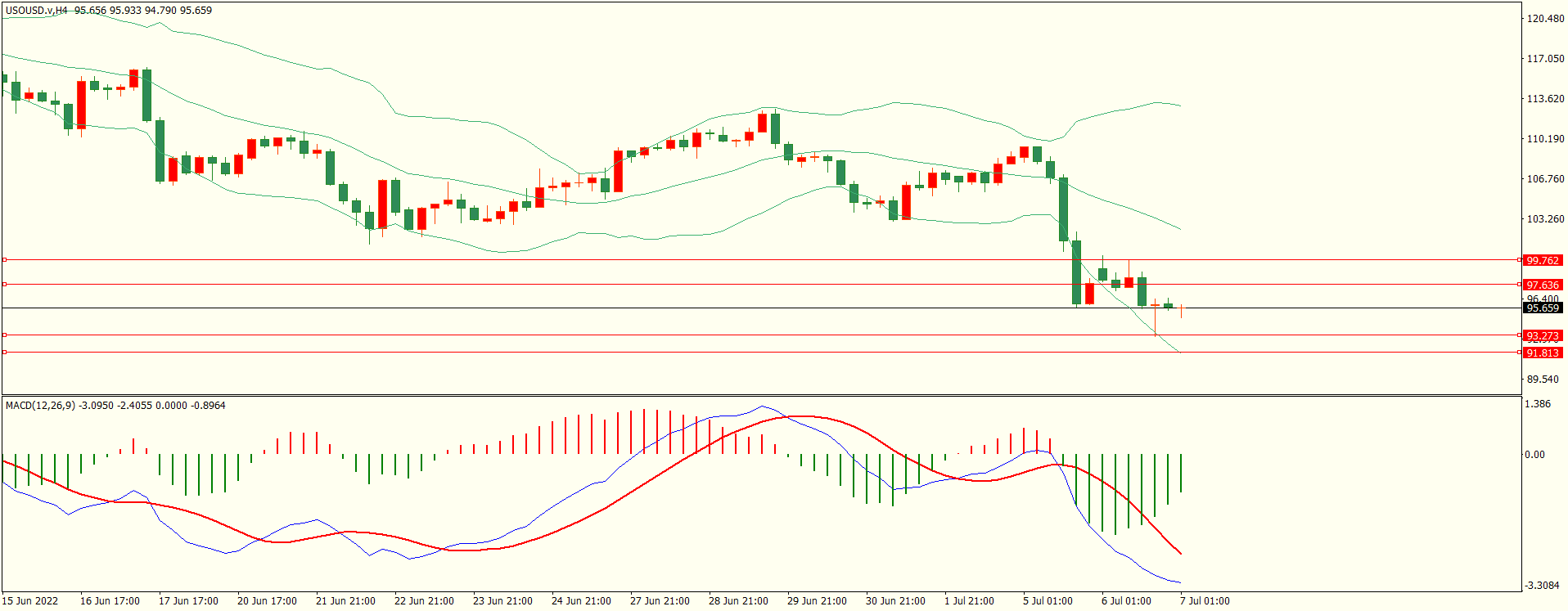Click the 24 Jun 21:00 time label
1568x611 pixels.
click(581, 601)
